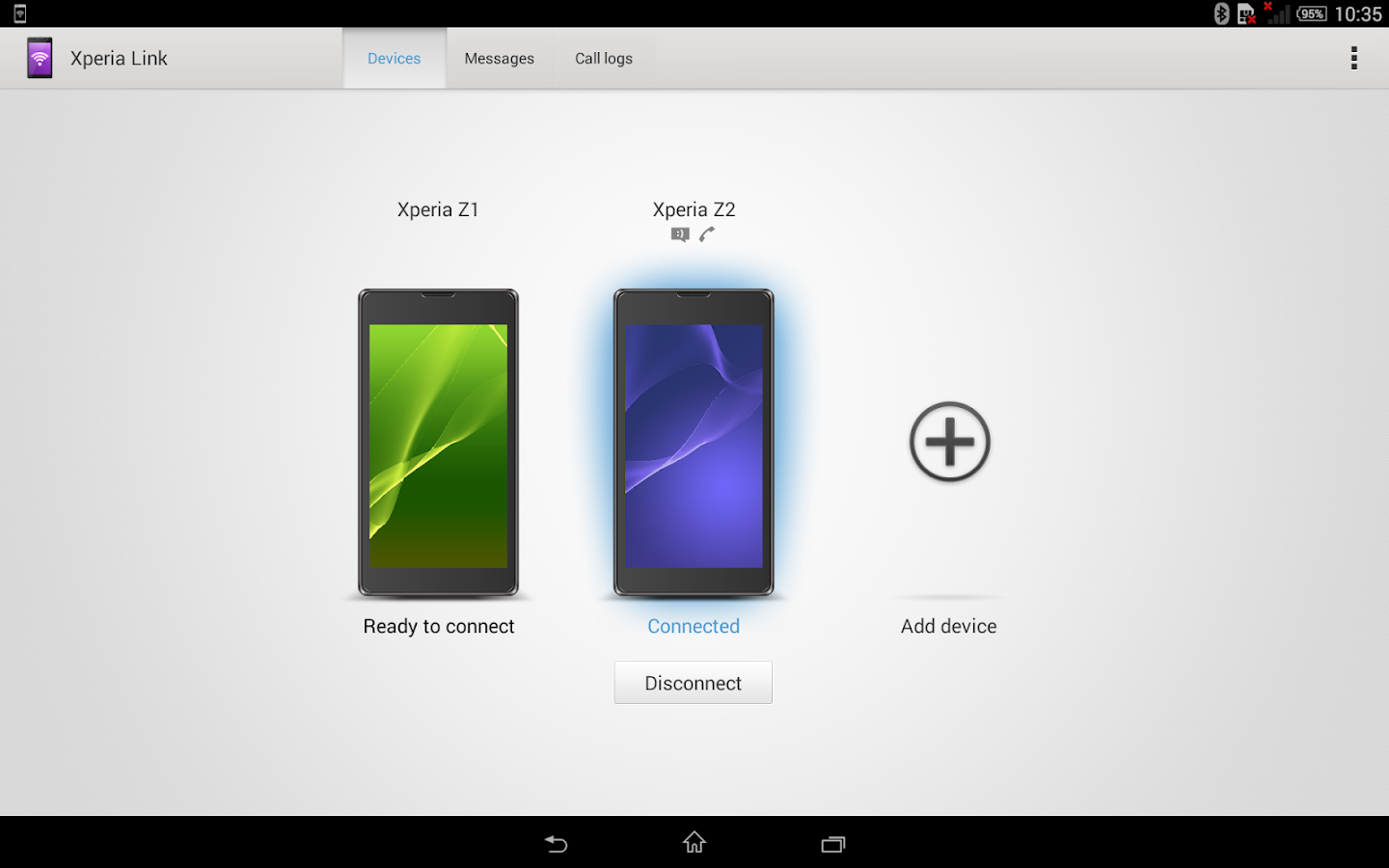
Task: Click the 'Connected' status text
Action: click(x=694, y=626)
